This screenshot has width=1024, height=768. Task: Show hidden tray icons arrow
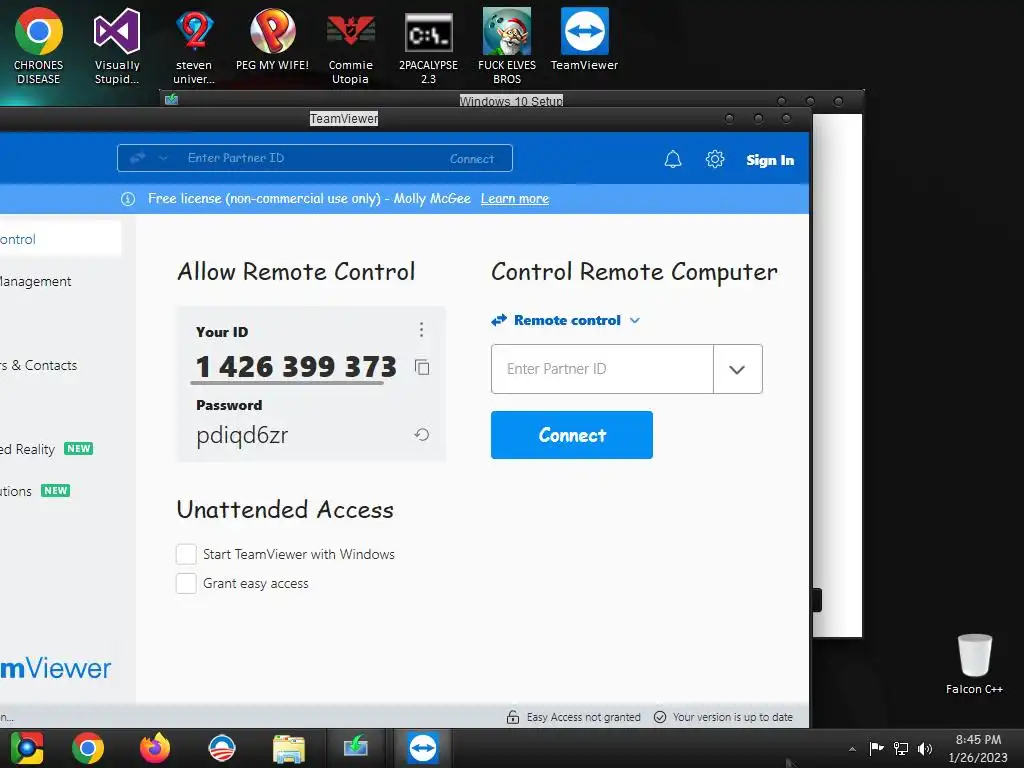852,749
